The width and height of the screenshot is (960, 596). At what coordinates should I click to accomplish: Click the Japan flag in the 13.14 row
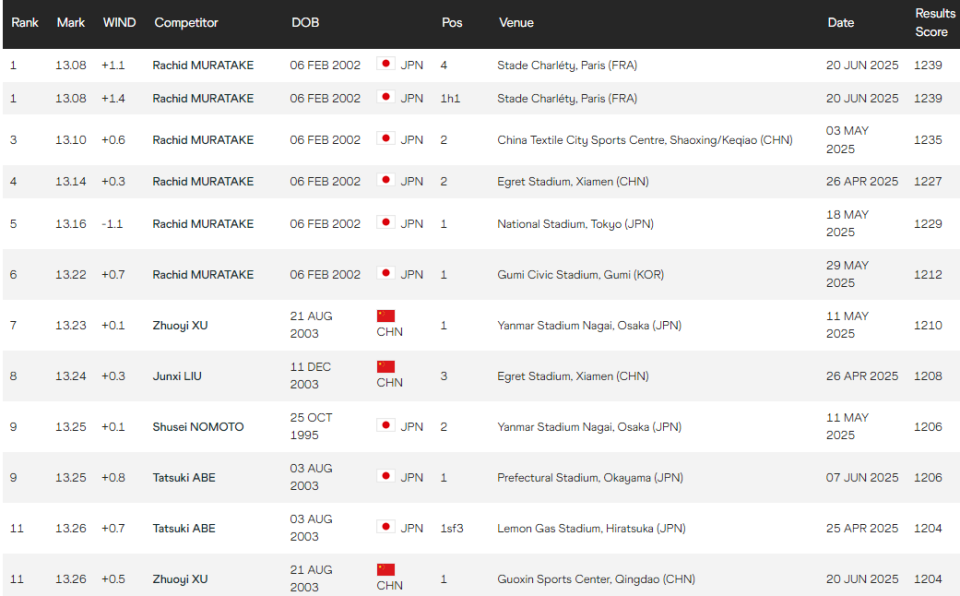pos(386,180)
